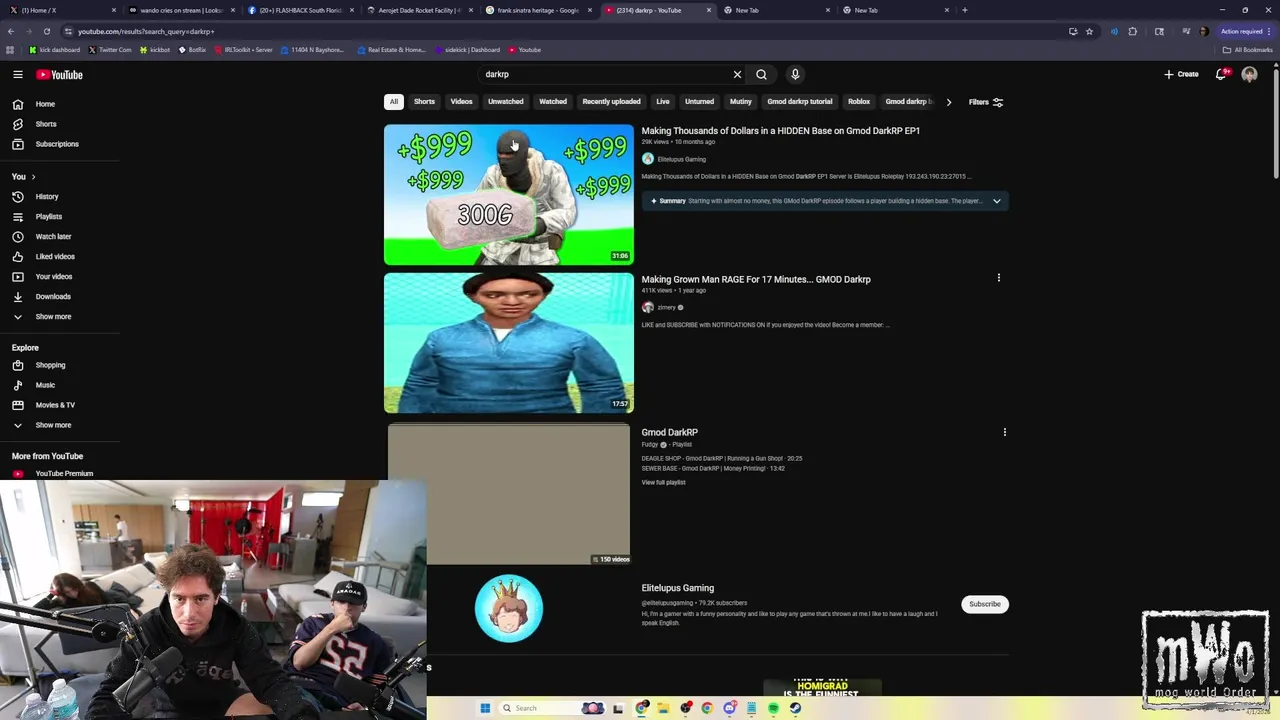Click the browser address bar URL
The image size is (1280, 720).
146,31
